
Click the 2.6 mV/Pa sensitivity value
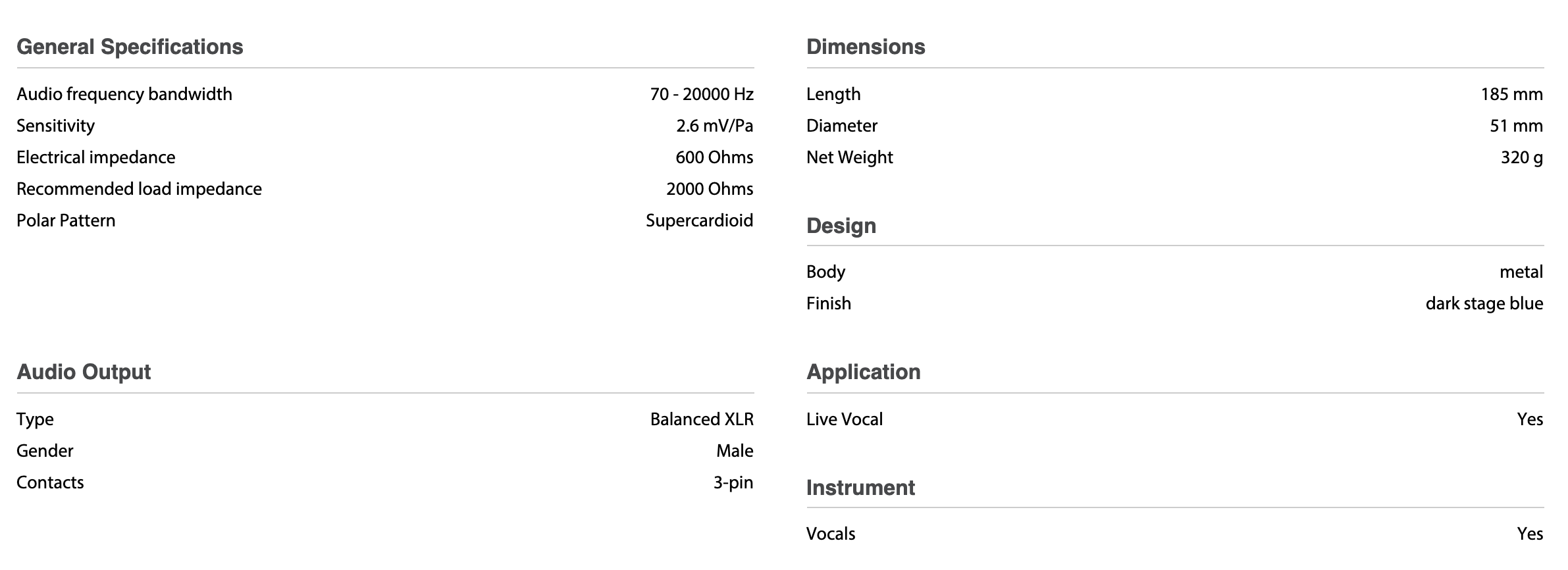tap(714, 126)
